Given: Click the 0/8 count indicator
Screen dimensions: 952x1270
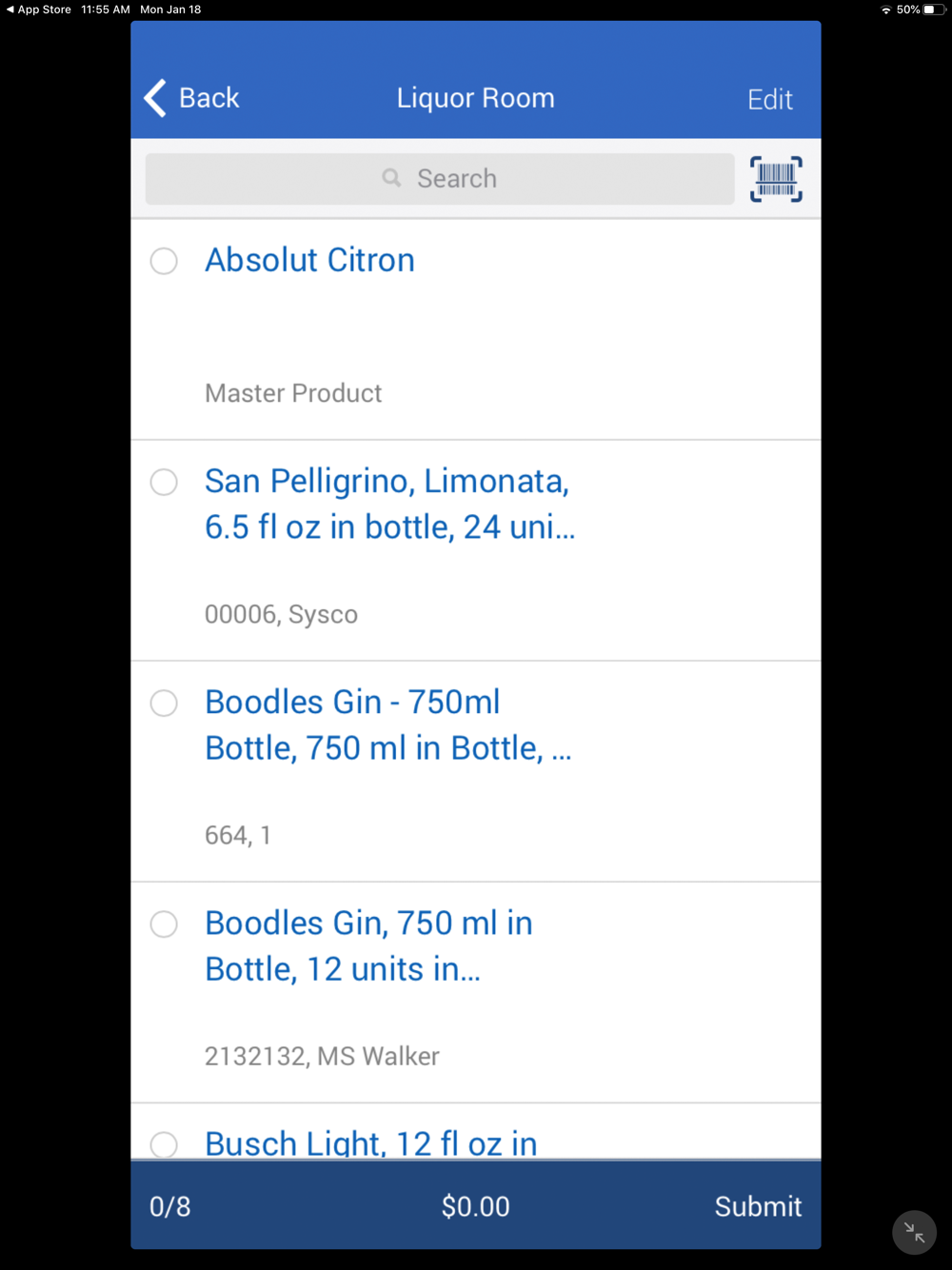Looking at the screenshot, I should (x=170, y=1206).
